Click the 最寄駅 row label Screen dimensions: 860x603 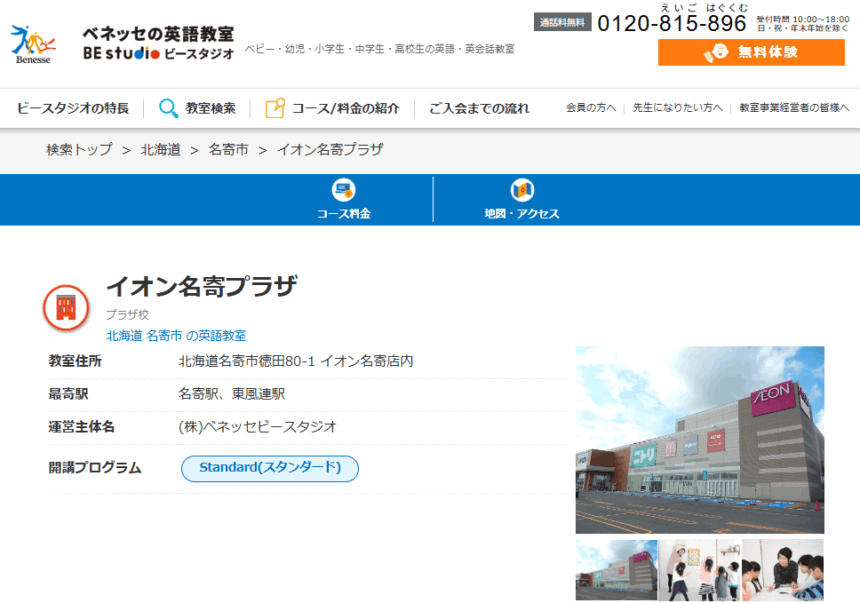[x=69, y=394]
